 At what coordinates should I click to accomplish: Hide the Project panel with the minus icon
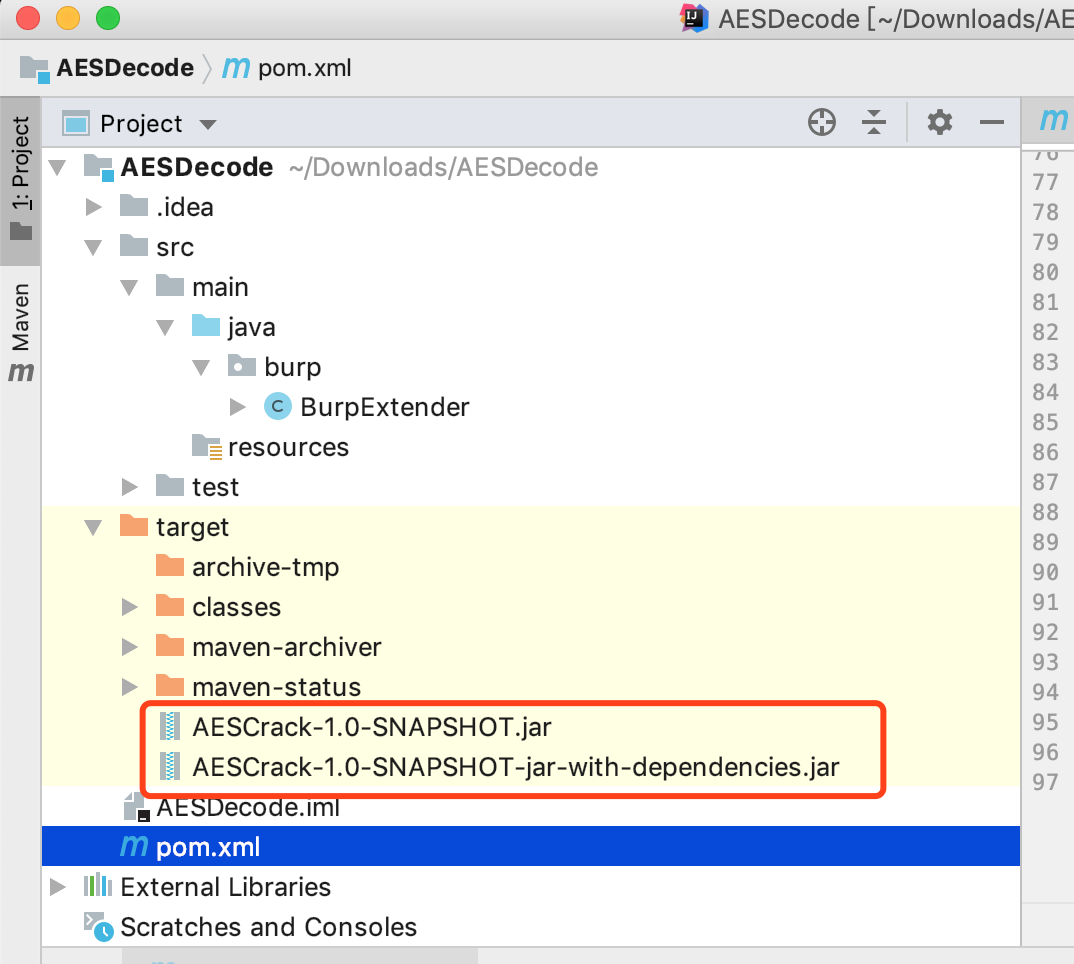(x=991, y=123)
